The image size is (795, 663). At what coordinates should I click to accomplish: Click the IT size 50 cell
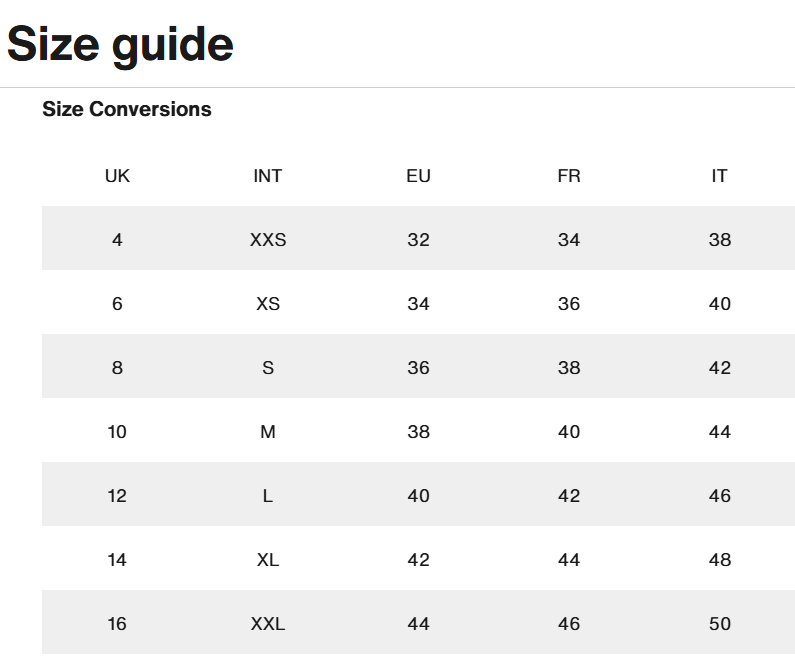click(x=720, y=624)
